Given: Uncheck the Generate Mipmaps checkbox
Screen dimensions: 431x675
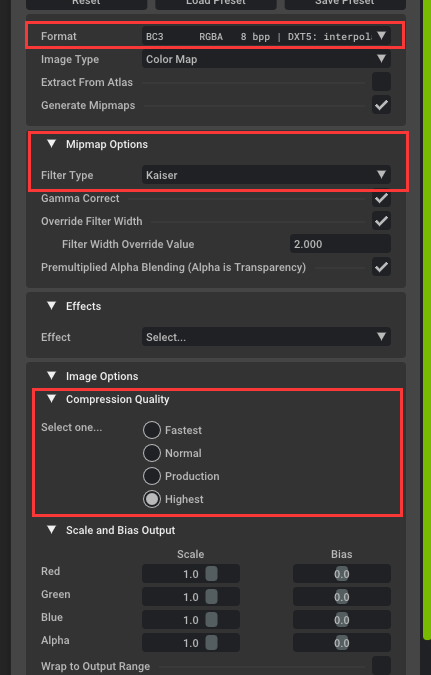Looking at the screenshot, I should pos(381,105).
